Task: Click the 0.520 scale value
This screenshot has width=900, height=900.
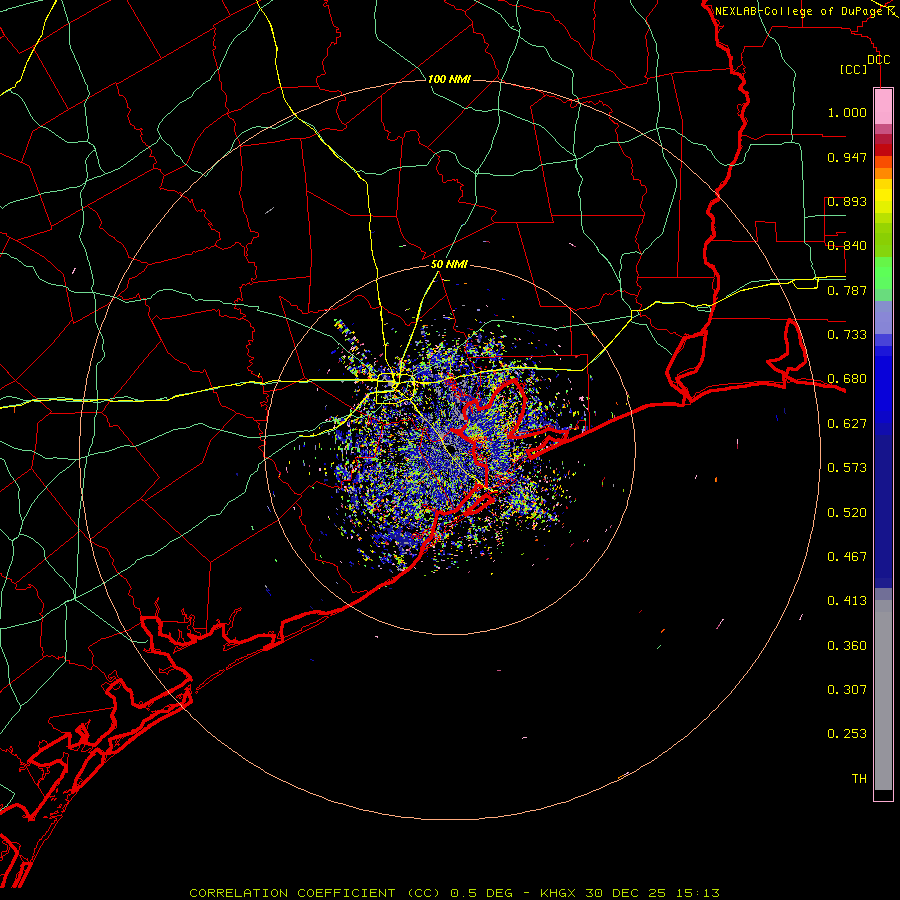Action: tap(847, 512)
